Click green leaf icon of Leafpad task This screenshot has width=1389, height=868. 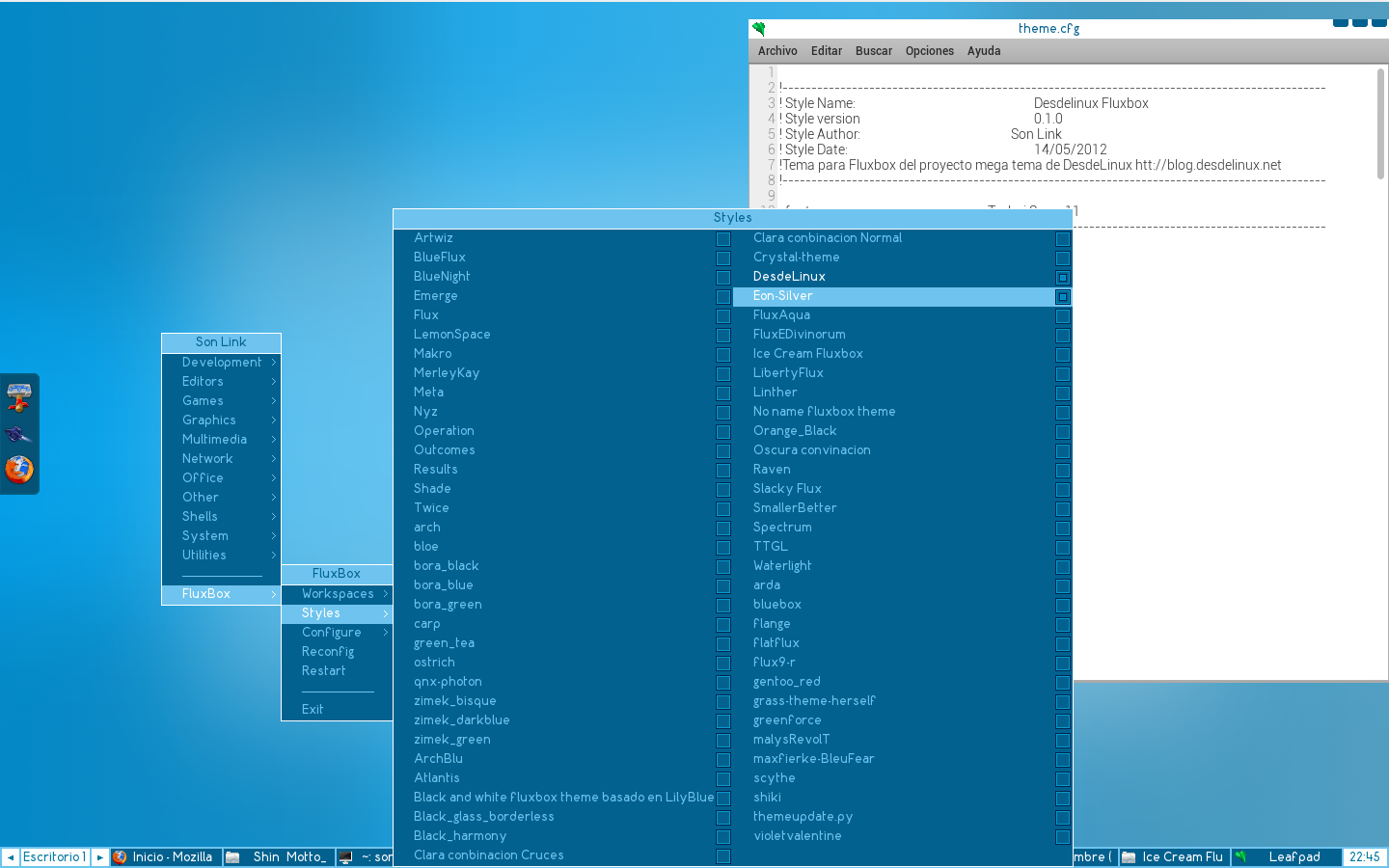coord(1240,857)
